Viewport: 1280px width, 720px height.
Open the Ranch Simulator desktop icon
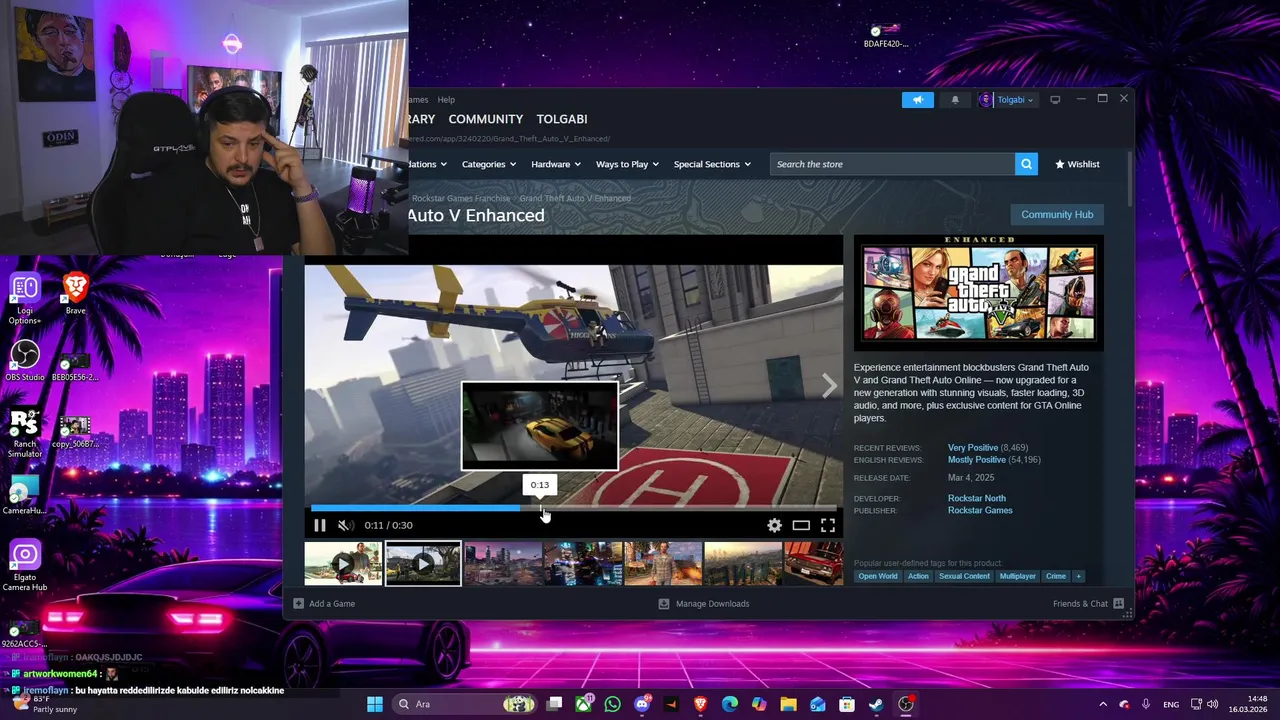25,434
